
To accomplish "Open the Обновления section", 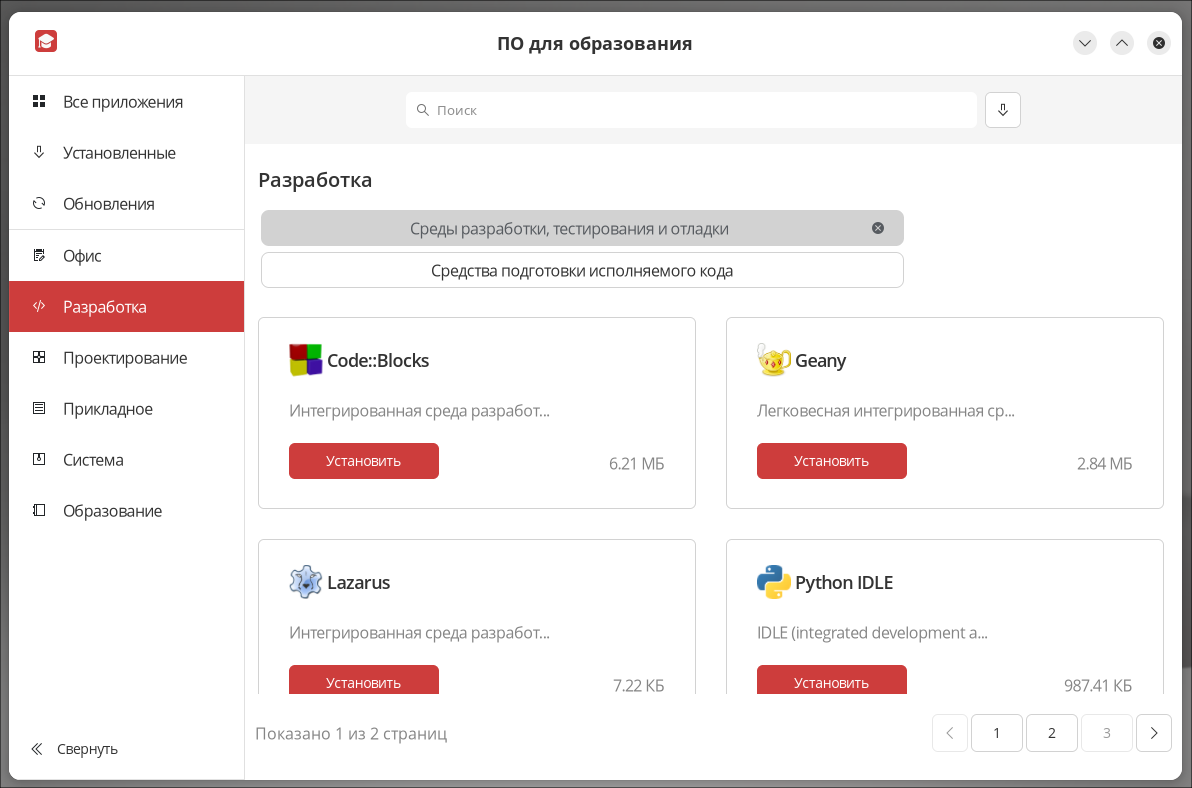I will point(126,204).
